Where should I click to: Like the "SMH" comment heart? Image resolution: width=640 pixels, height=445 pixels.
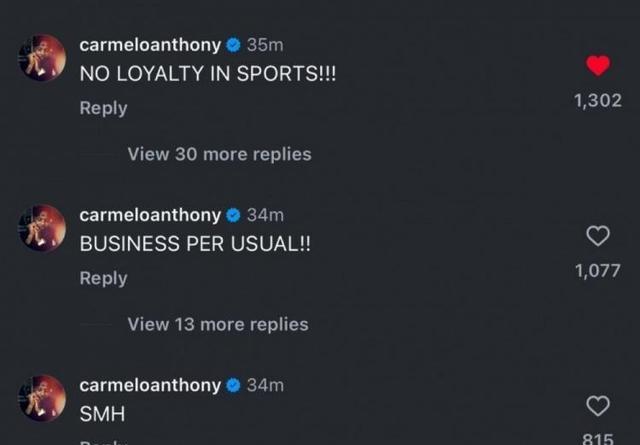(598, 406)
